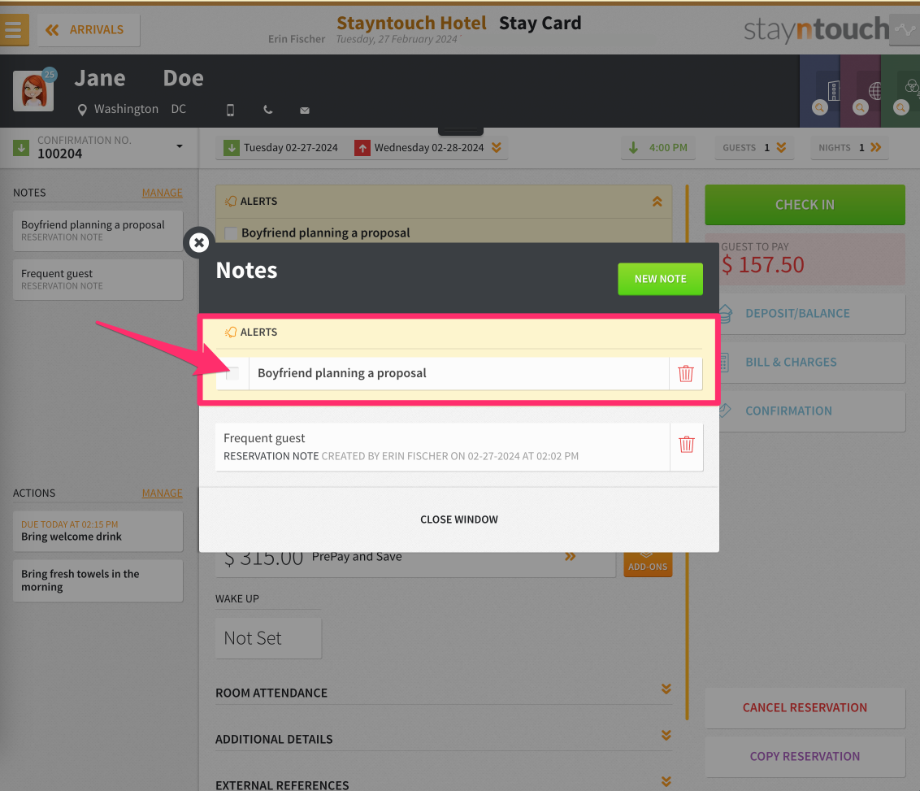Click the green arrival date arrow icon

click(231, 148)
